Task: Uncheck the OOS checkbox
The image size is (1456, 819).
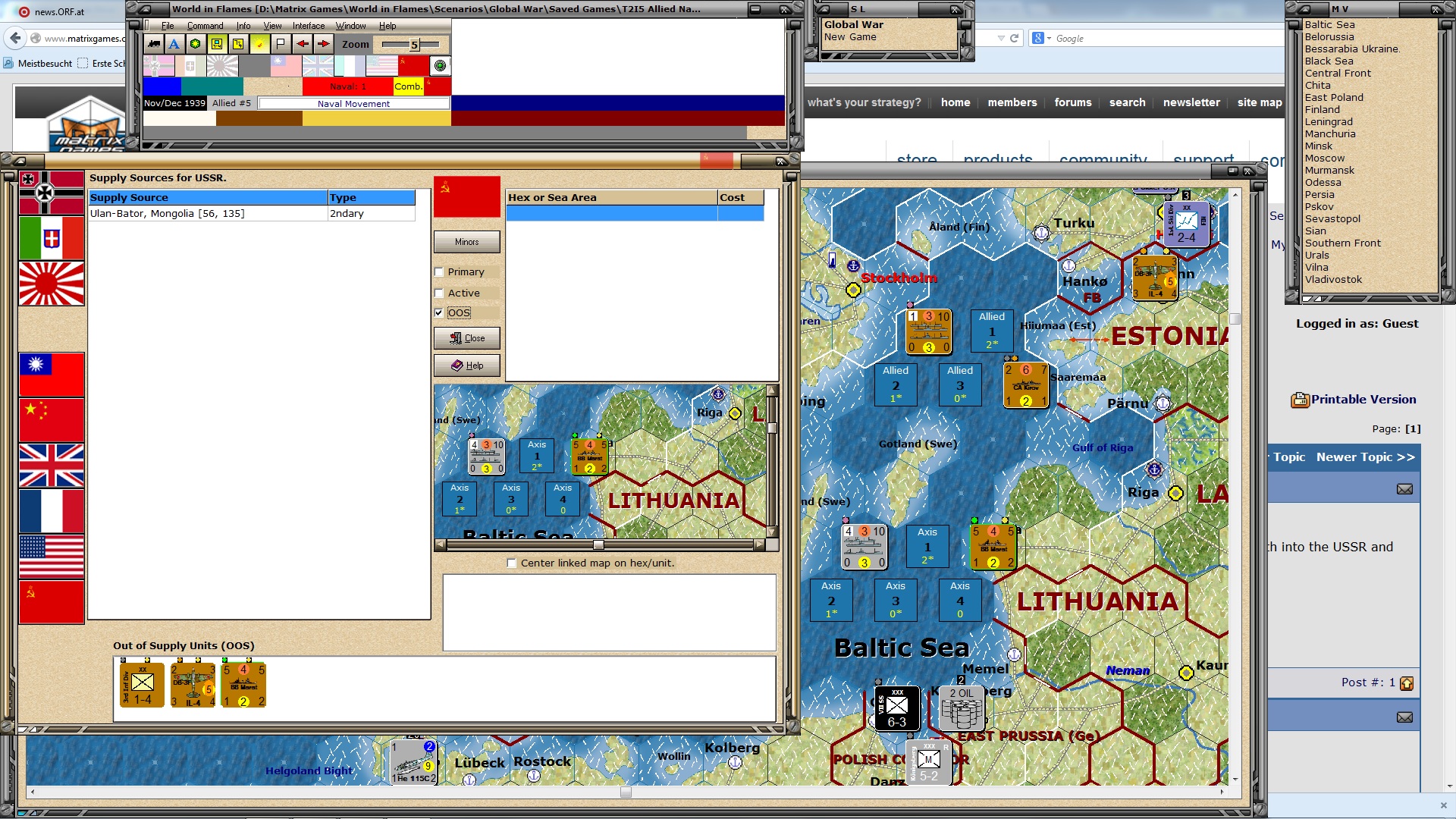Action: coord(439,312)
